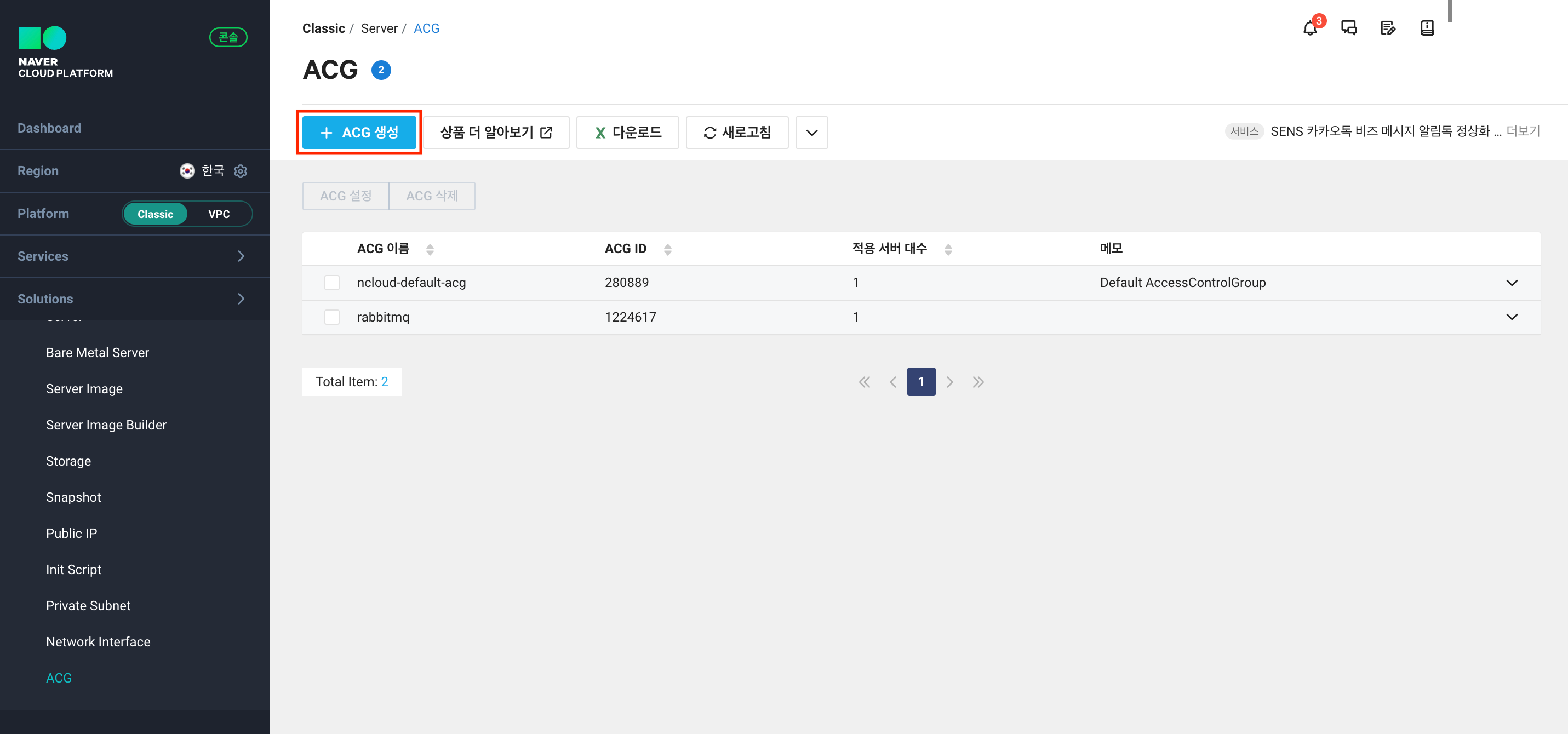
Task: Open the toolbar more-options dropdown arrow
Action: tap(811, 133)
